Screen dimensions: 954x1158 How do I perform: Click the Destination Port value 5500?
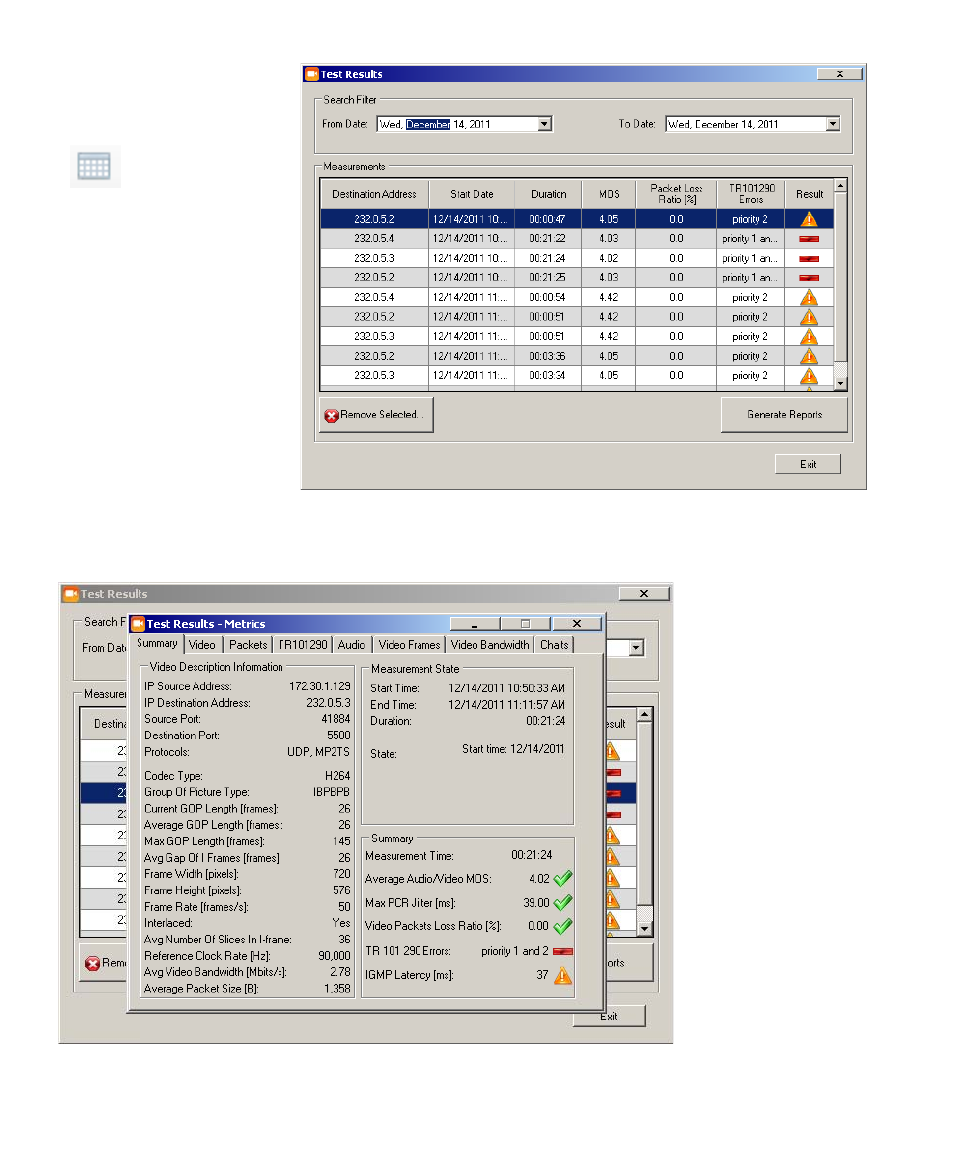339,736
